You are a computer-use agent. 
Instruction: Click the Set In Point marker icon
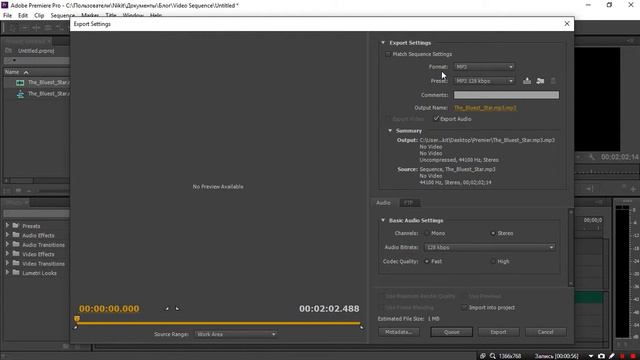167,309
